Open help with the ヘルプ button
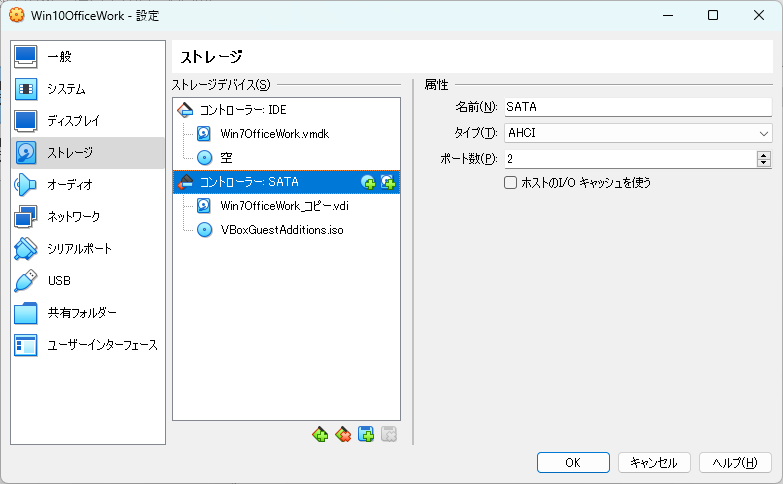Image resolution: width=783 pixels, height=484 pixels. coord(735,463)
